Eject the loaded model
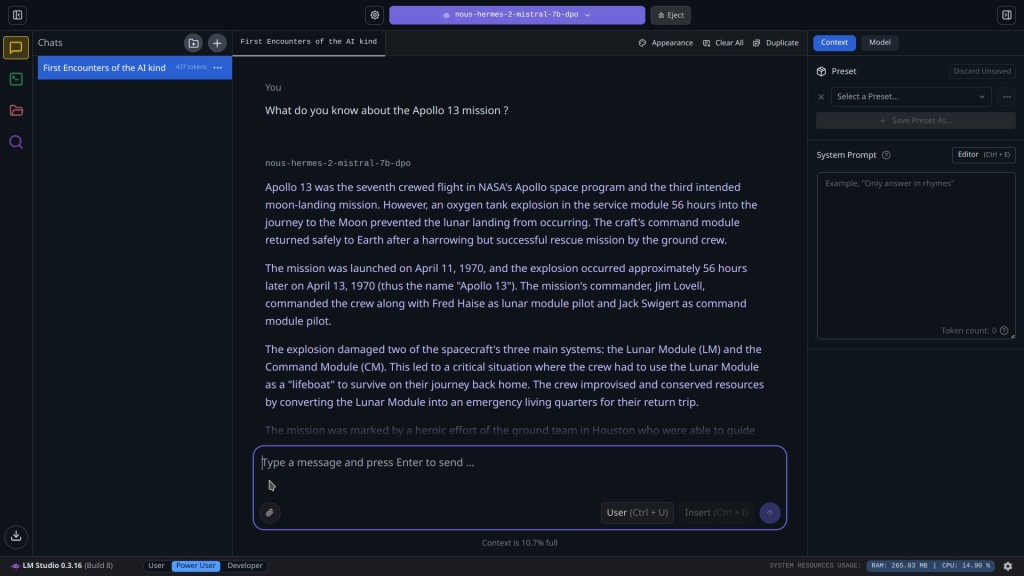The width and height of the screenshot is (1024, 576). point(671,15)
